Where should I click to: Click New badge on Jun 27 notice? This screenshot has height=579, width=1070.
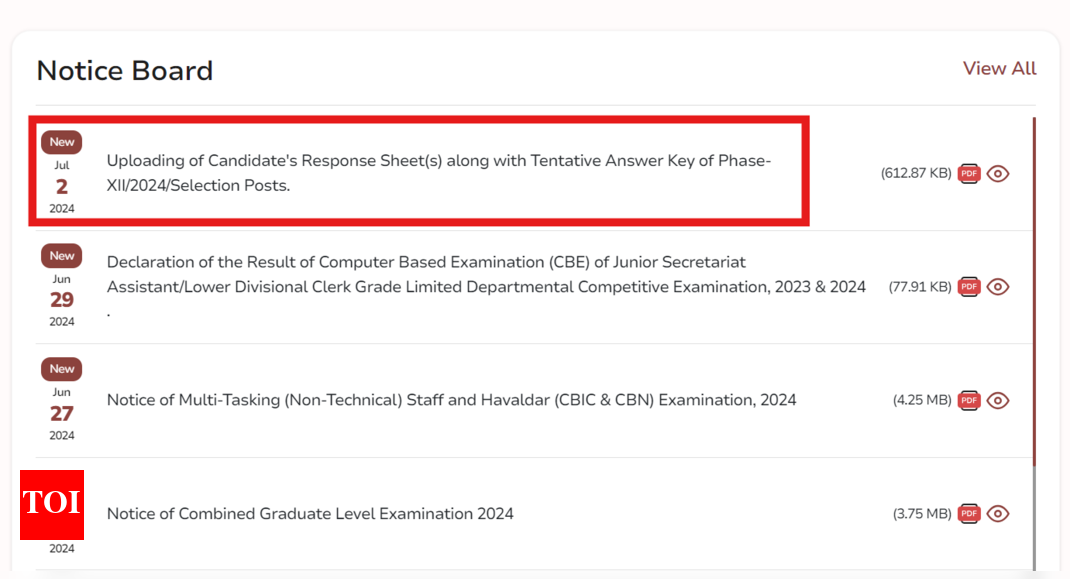(62, 369)
